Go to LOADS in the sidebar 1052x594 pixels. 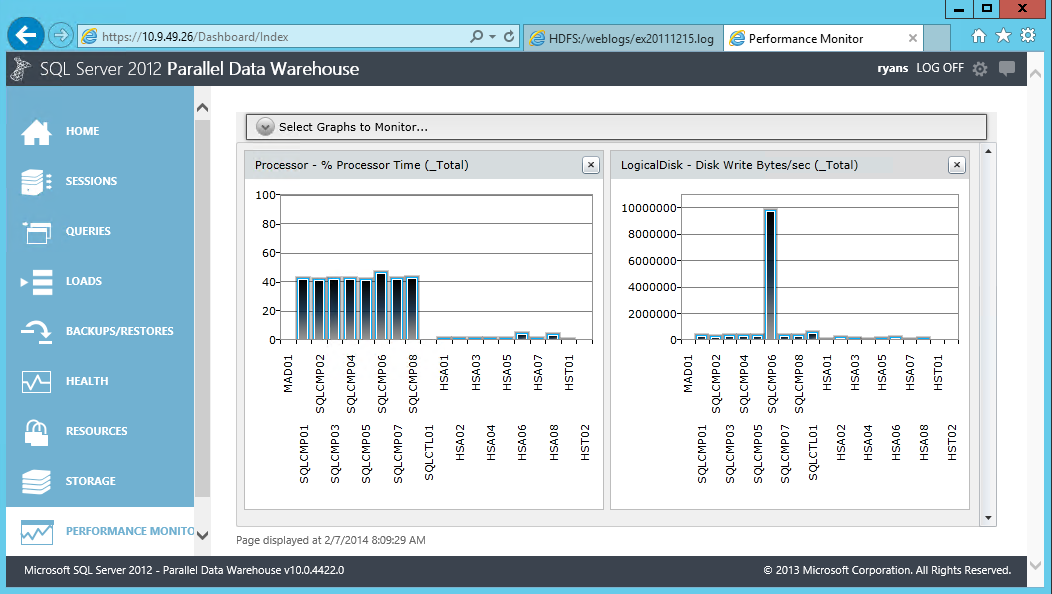tap(84, 281)
